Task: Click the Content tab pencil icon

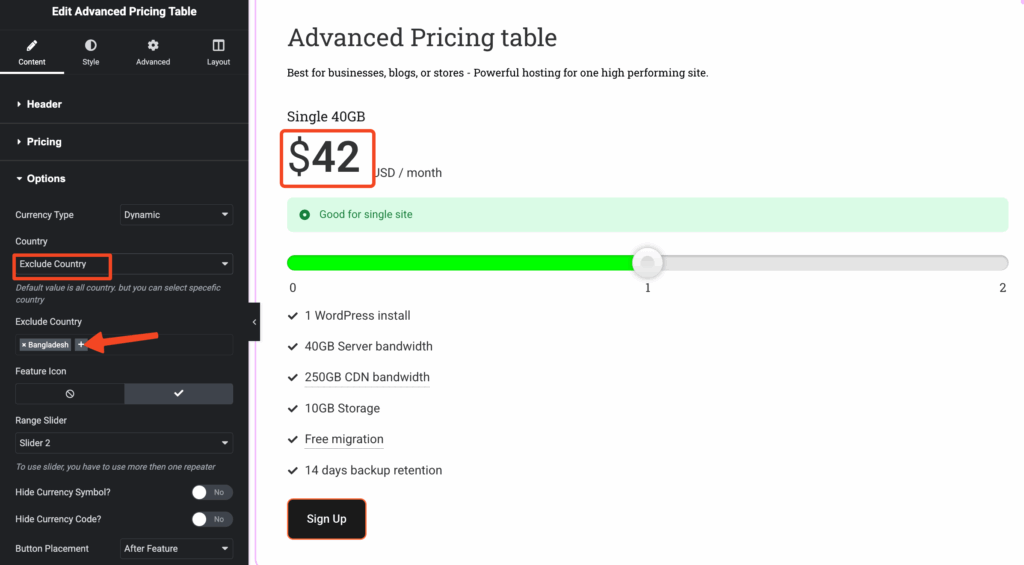Action: click(x=31, y=46)
